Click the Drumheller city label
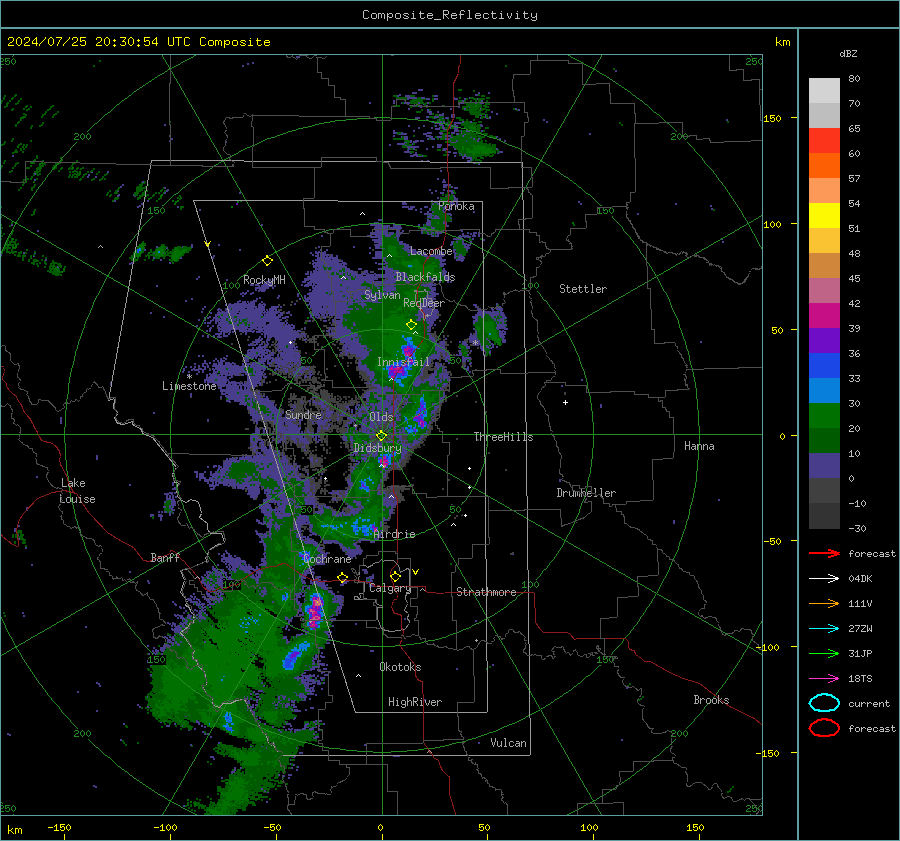Image resolution: width=900 pixels, height=841 pixels. tap(586, 493)
